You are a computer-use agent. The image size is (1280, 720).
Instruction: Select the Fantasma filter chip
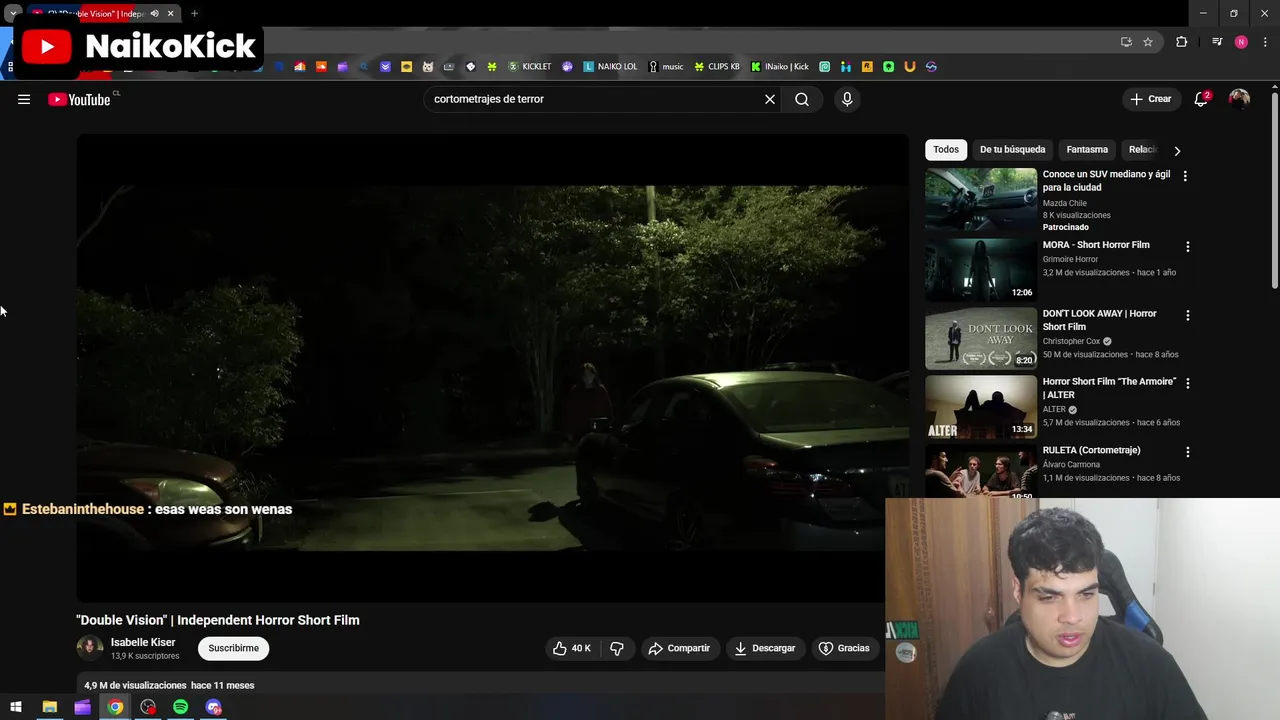pyautogui.click(x=1087, y=150)
